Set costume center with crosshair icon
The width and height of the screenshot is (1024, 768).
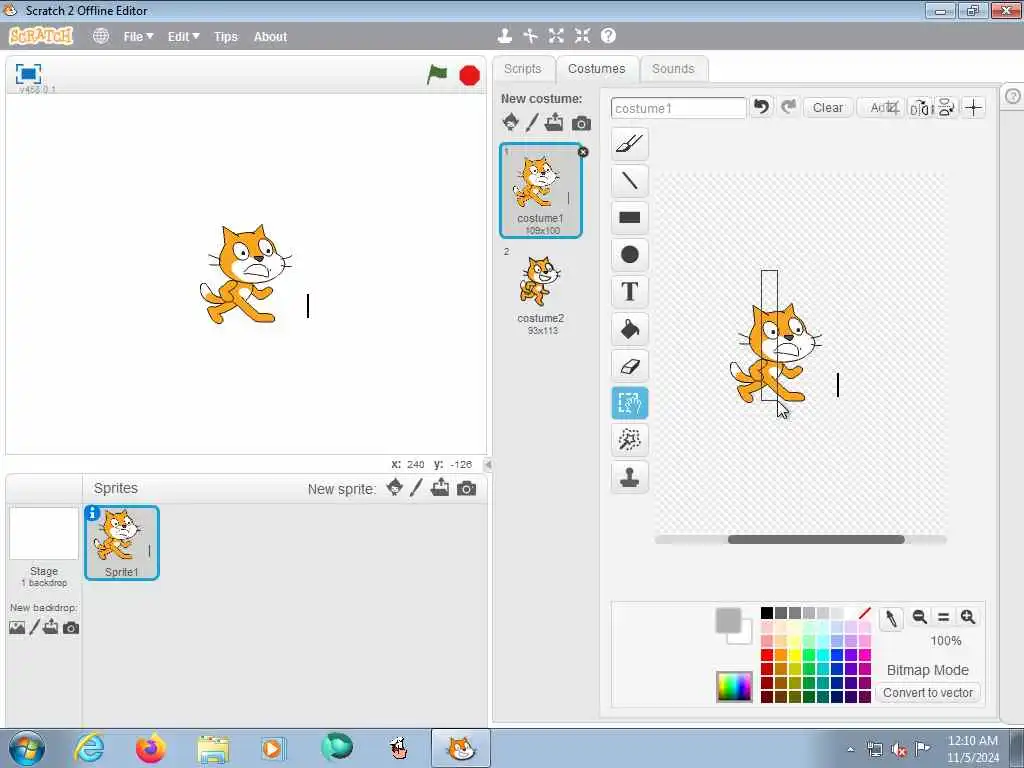tap(974, 108)
